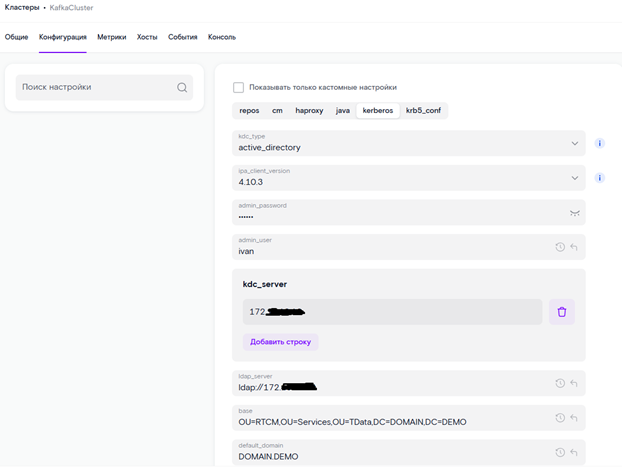622x467 pixels.
Task: Open info tooltip for kdc_type
Action: pyautogui.click(x=599, y=143)
